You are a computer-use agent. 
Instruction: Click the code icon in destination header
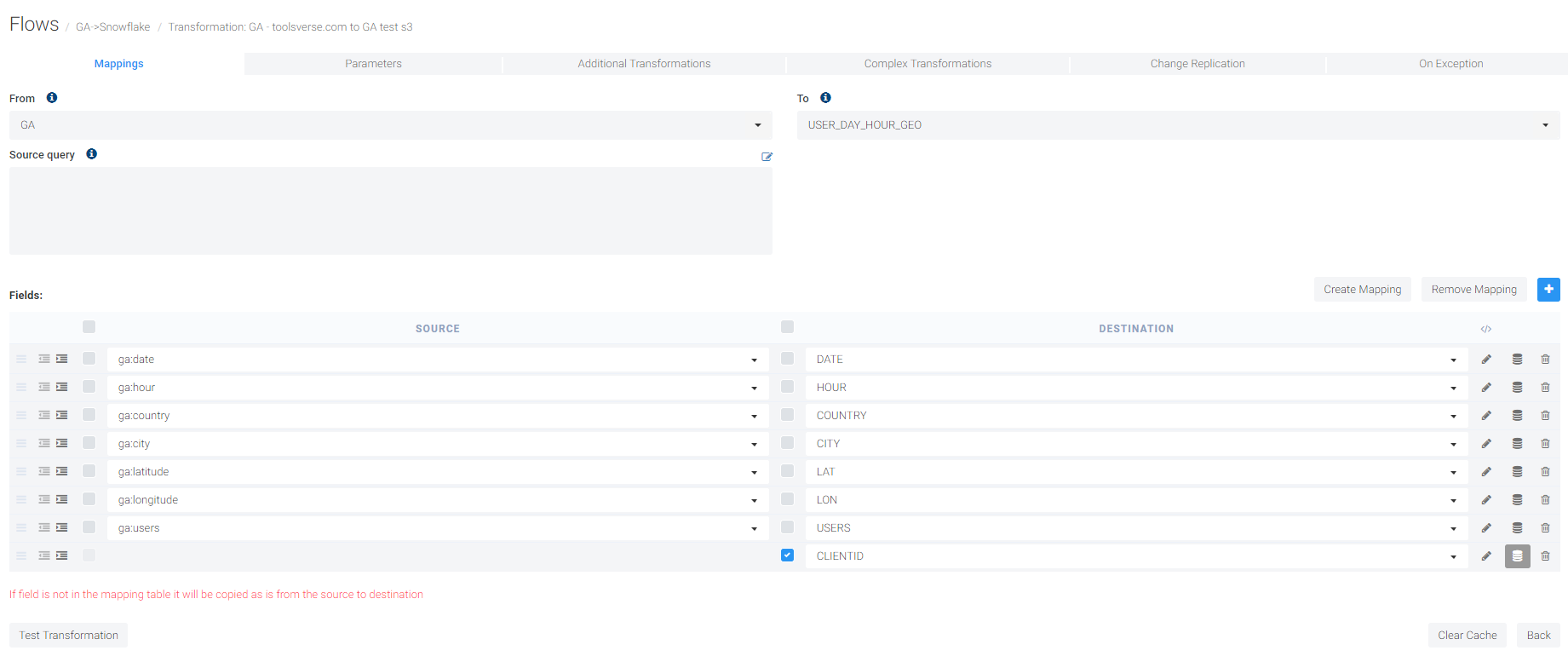1485,329
